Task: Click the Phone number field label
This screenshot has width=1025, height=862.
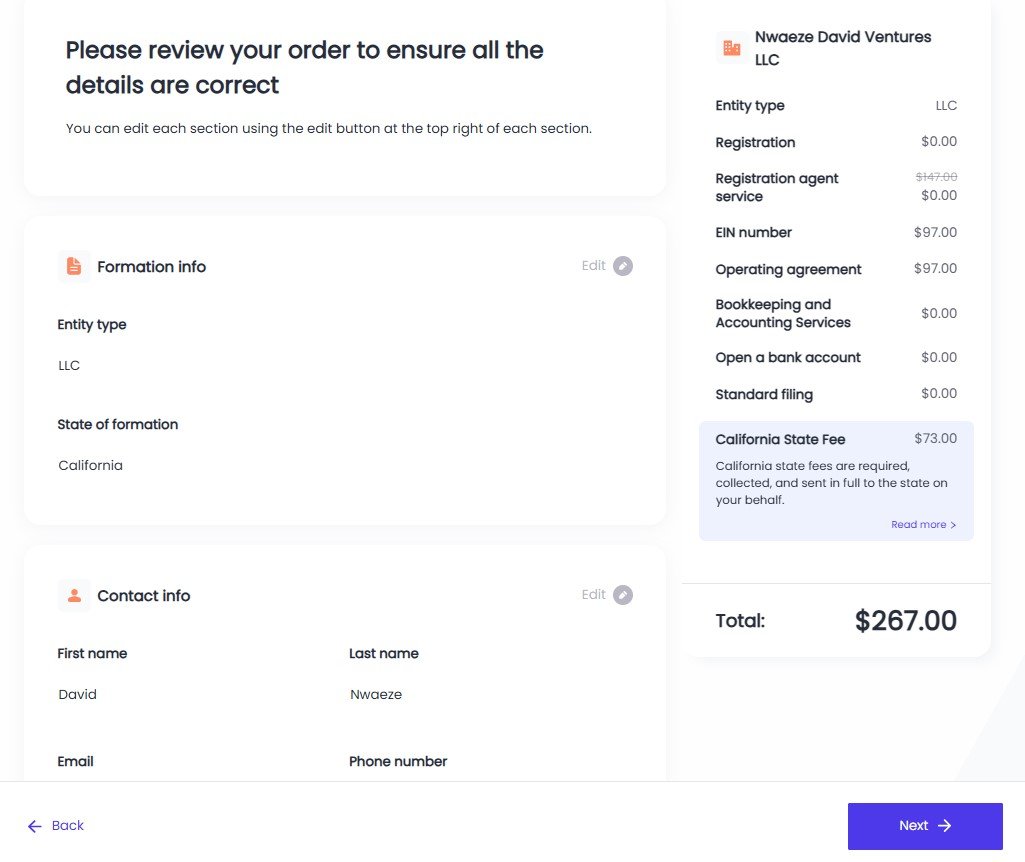Action: coord(398,761)
